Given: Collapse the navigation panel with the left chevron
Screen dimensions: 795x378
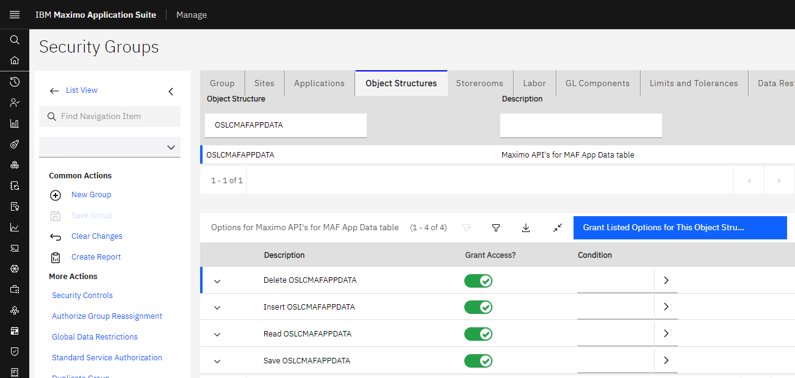Looking at the screenshot, I should pos(171,91).
